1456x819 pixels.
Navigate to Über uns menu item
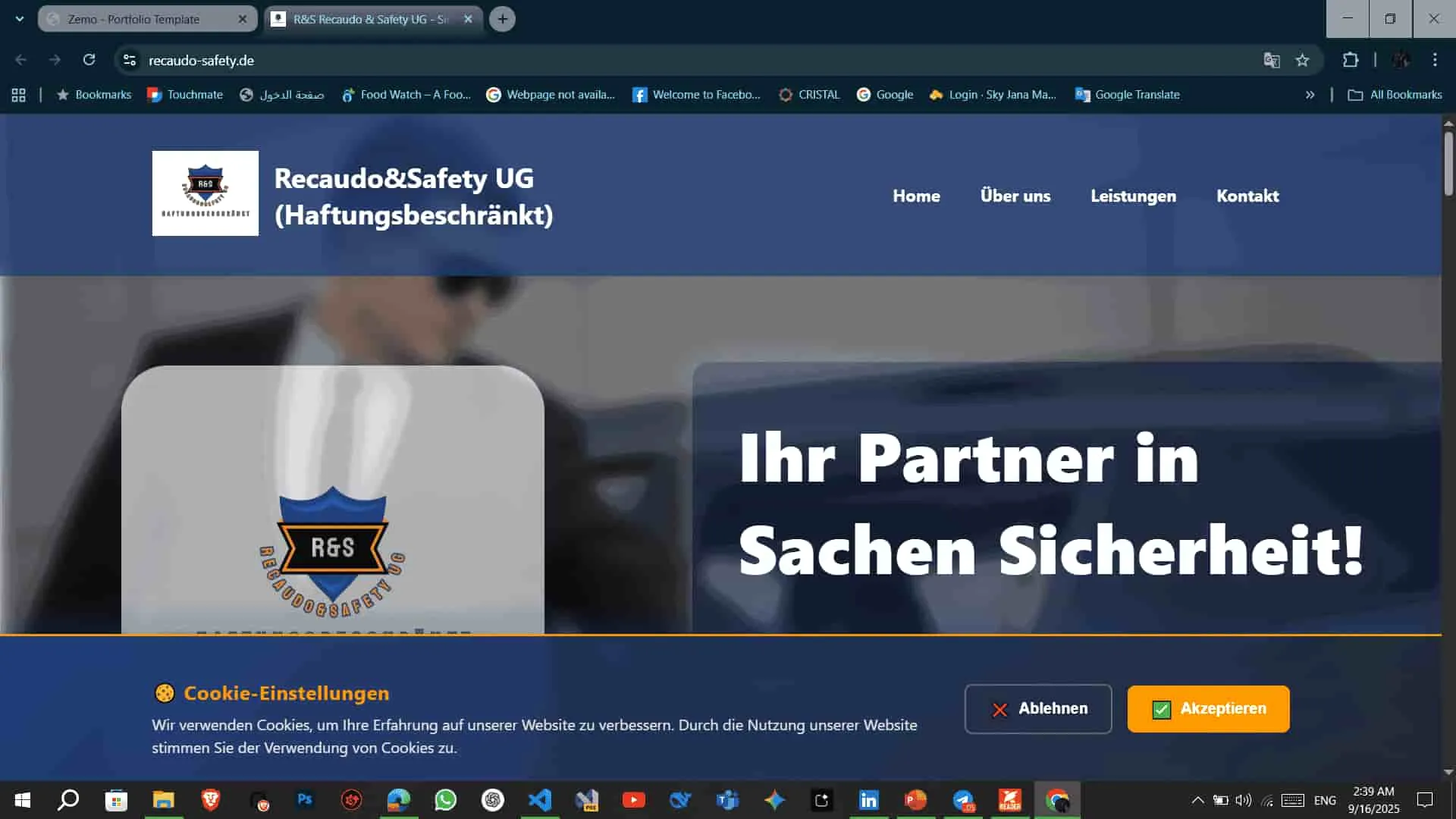pos(1015,196)
